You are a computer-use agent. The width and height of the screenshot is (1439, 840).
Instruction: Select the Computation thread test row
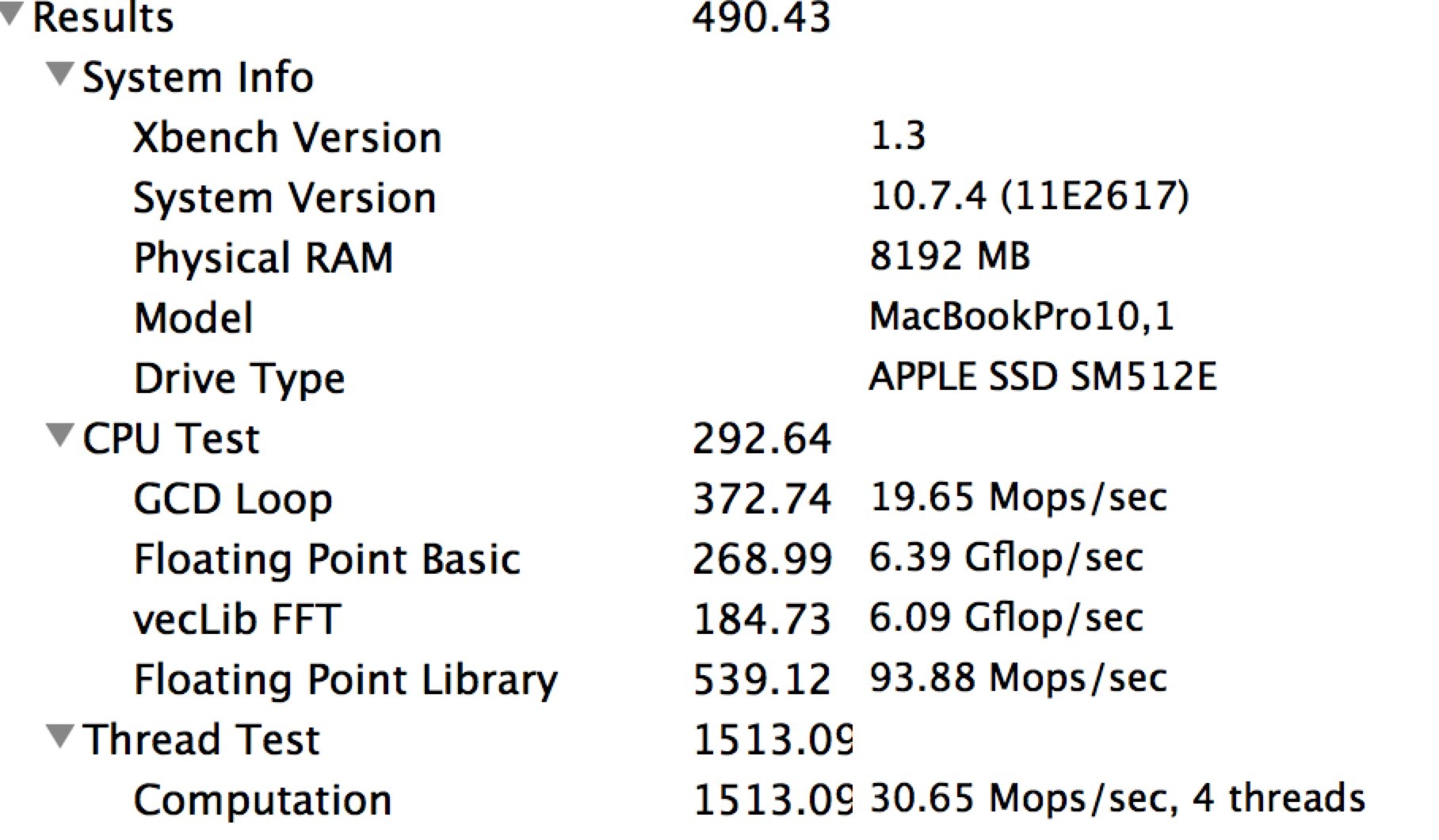pyautogui.click(x=262, y=800)
